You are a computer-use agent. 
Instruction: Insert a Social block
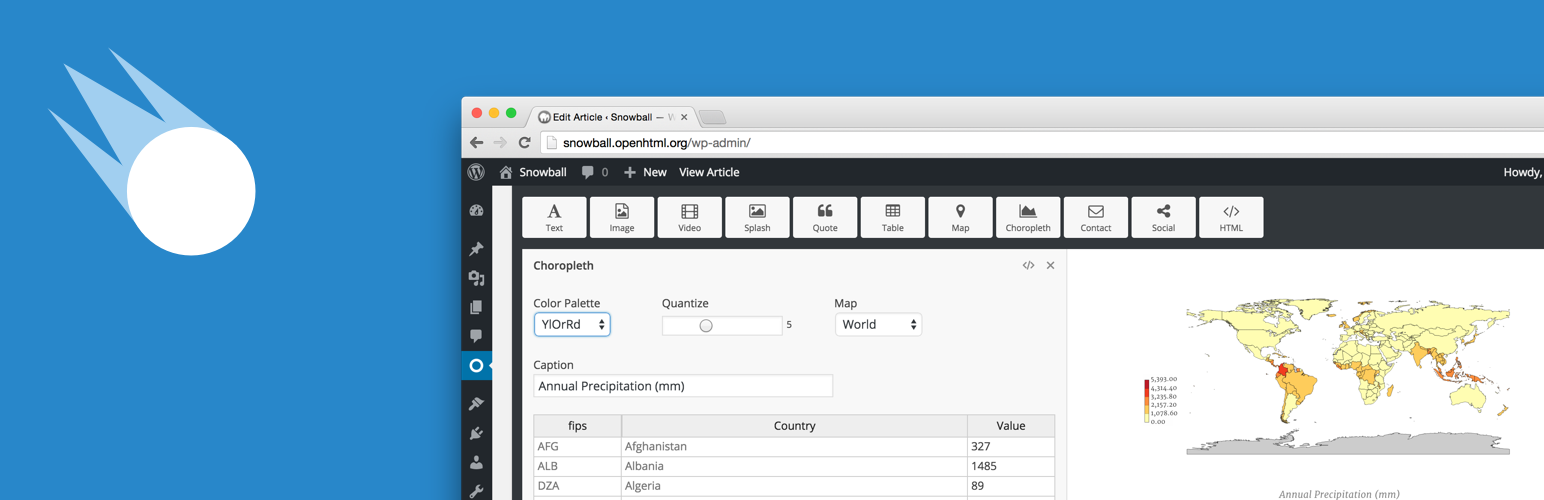[1163, 217]
